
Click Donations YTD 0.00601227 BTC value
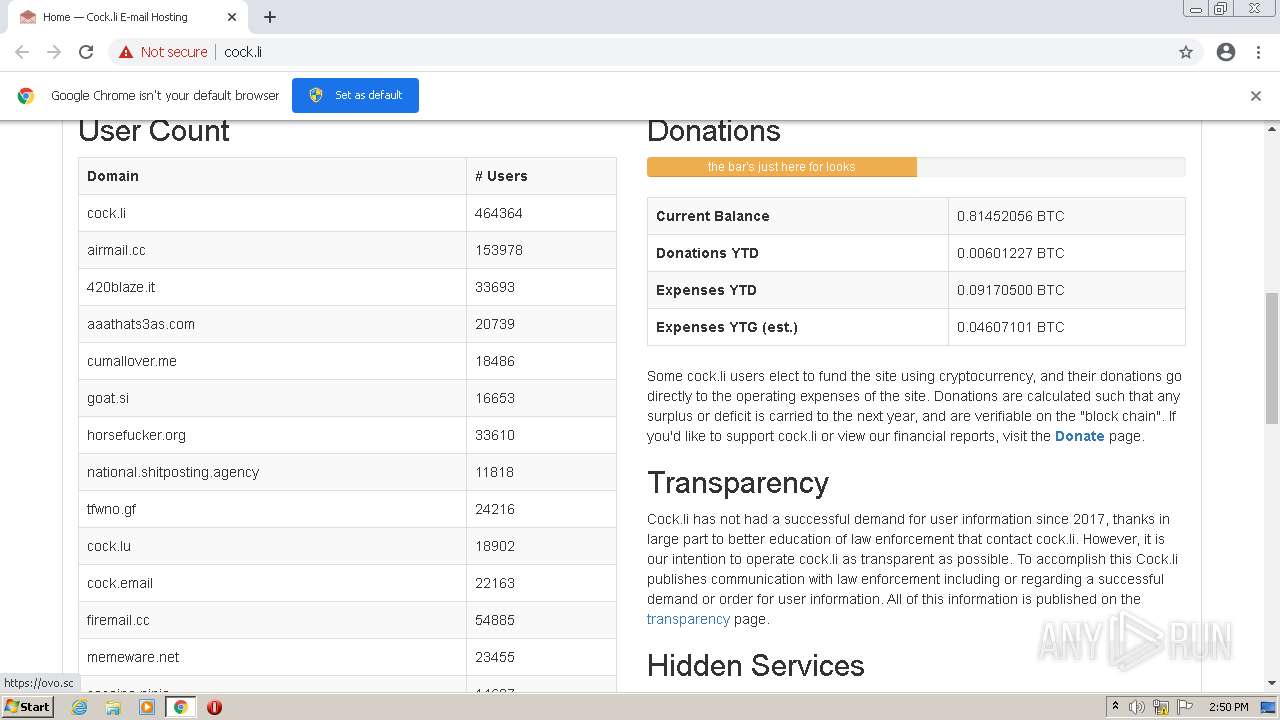[x=1010, y=253]
